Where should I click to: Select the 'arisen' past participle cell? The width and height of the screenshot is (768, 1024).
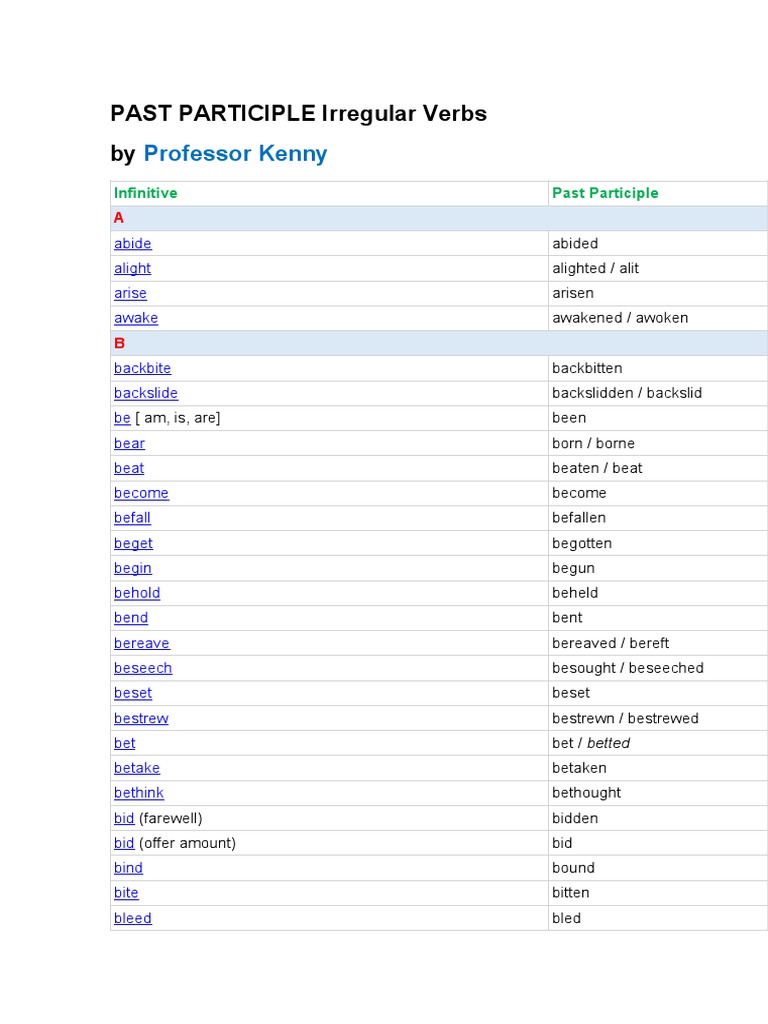[x=658, y=293]
